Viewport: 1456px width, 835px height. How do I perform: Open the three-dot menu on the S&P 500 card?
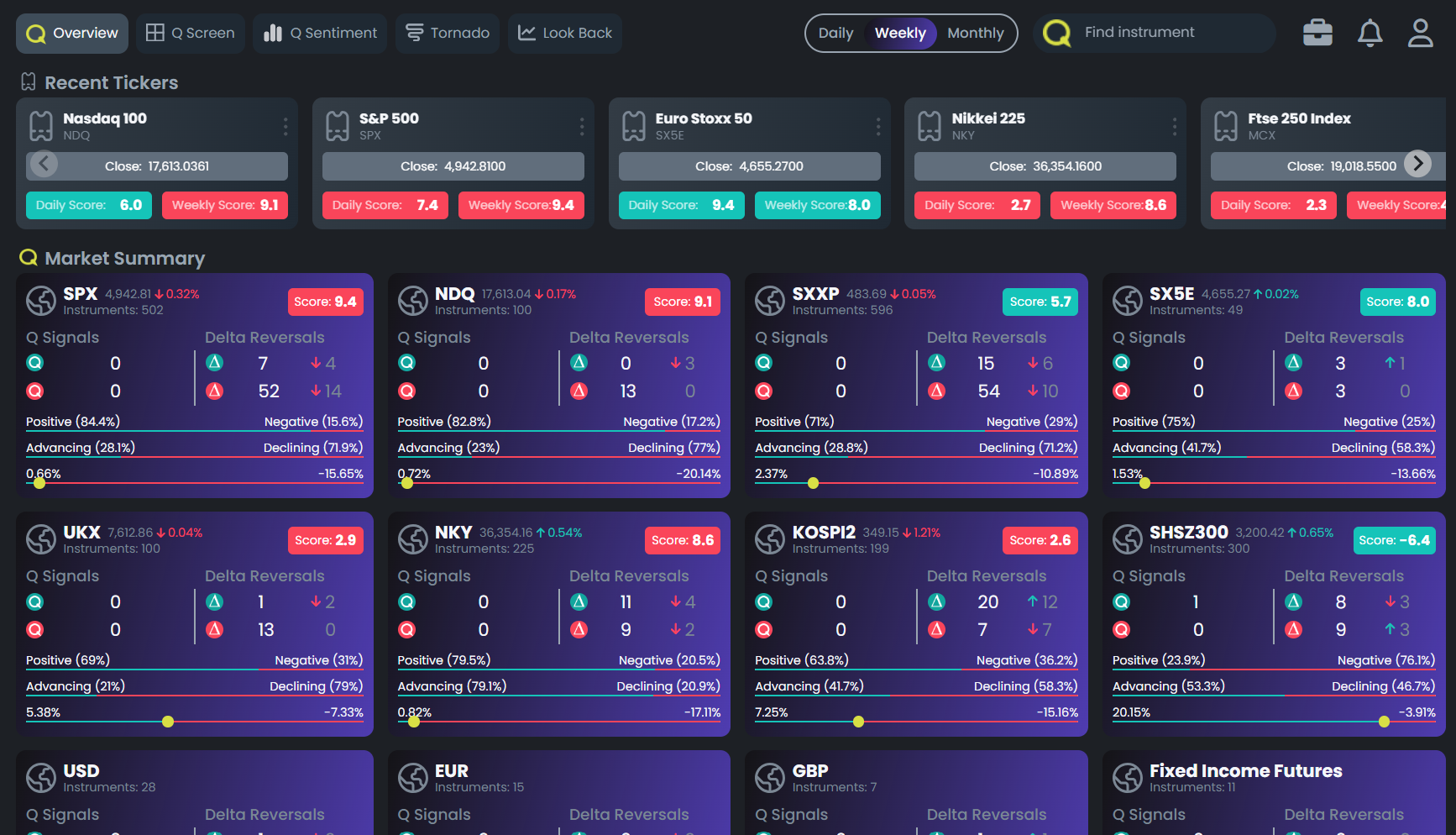point(582,125)
